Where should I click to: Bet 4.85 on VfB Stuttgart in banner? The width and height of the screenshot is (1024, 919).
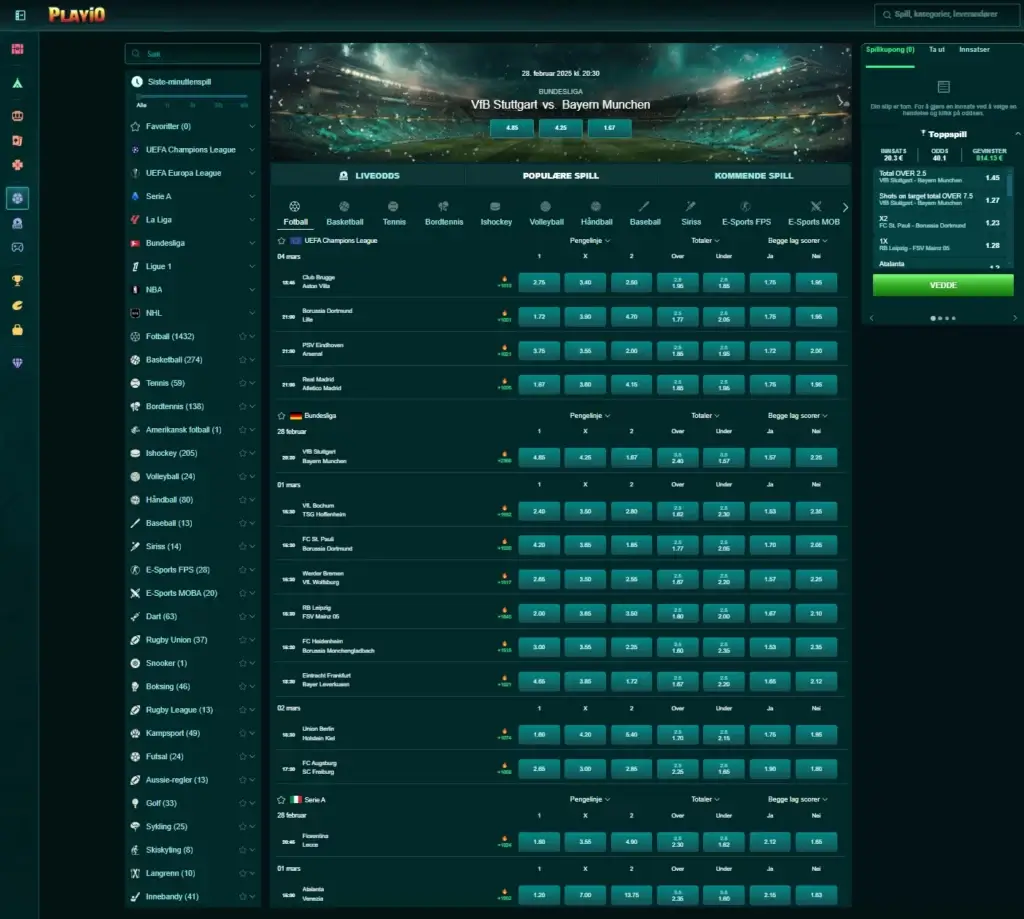pyautogui.click(x=512, y=128)
